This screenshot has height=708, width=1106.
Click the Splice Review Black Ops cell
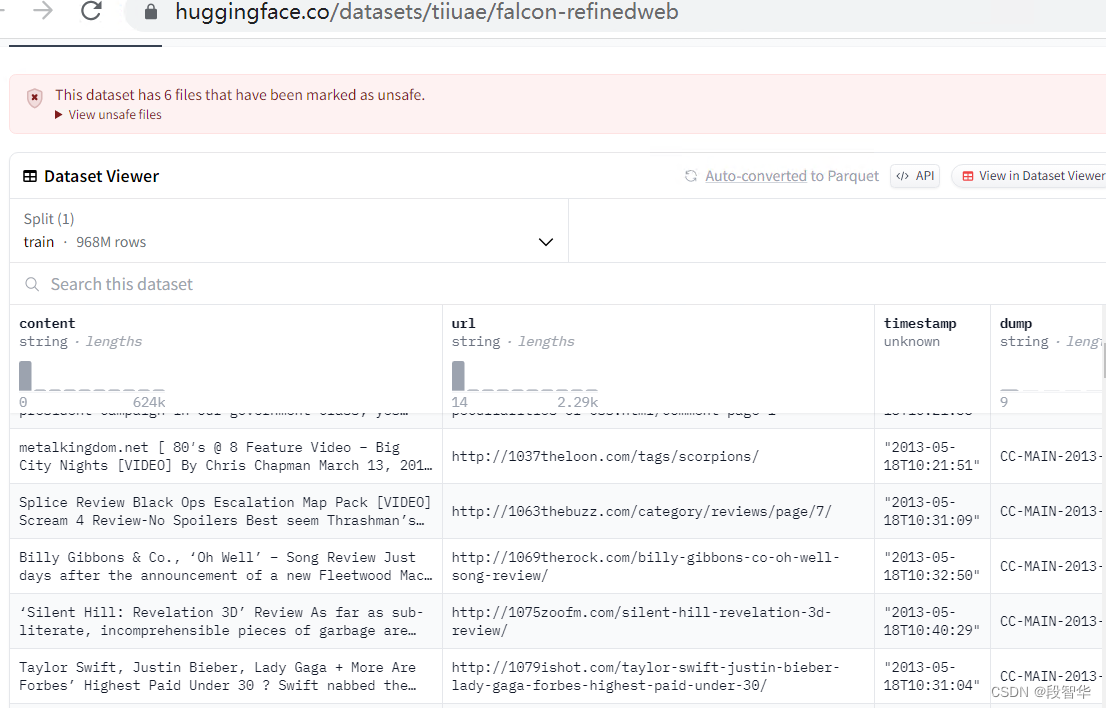(226, 511)
